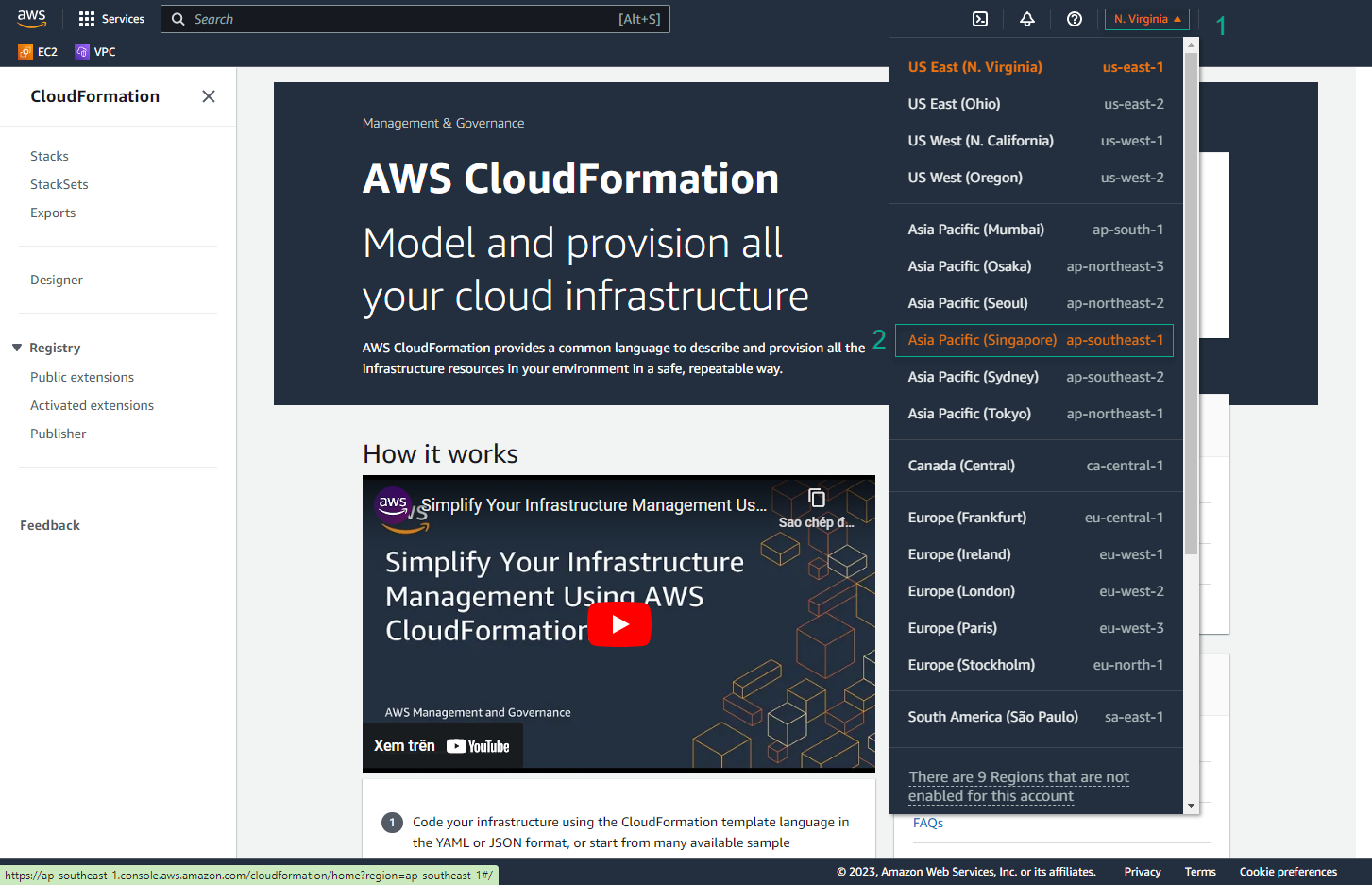The width and height of the screenshot is (1372, 885).
Task: Open the Terms link in footer
Action: [1200, 872]
